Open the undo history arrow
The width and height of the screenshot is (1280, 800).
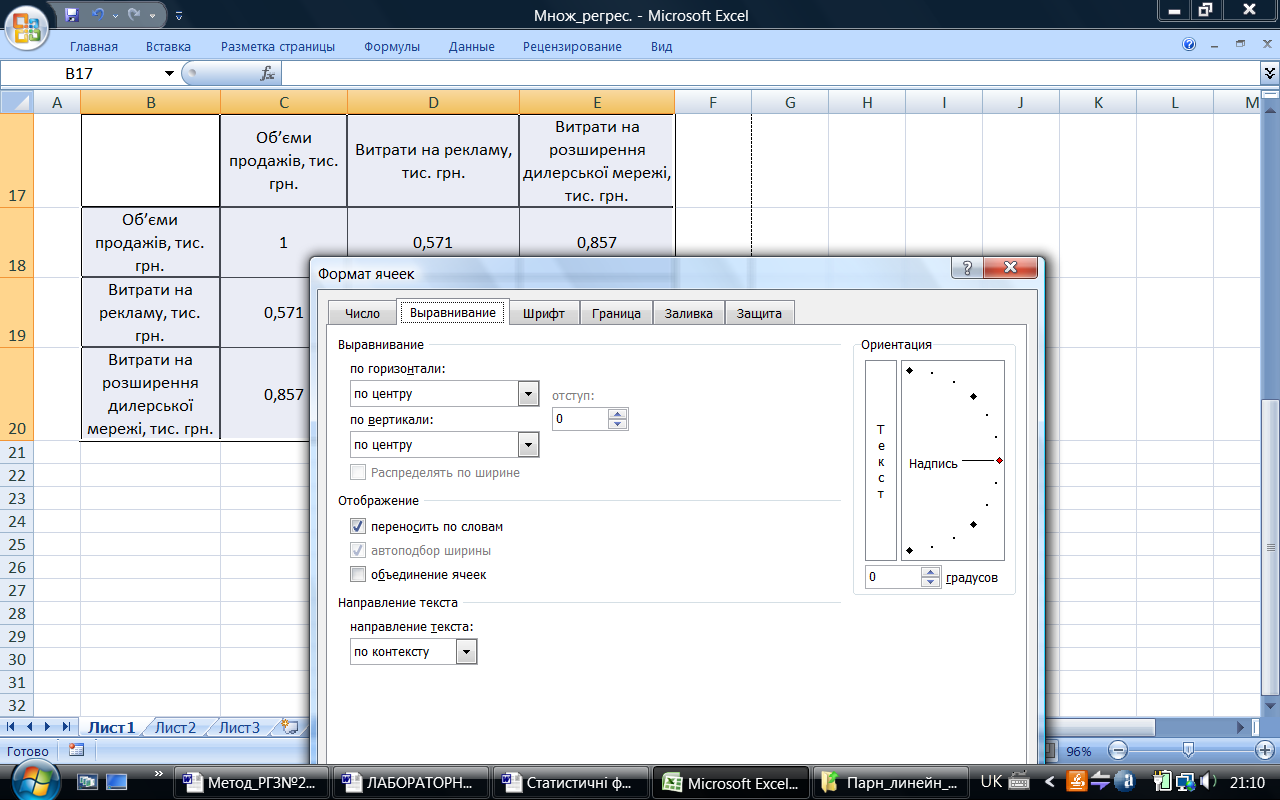pyautogui.click(x=113, y=15)
